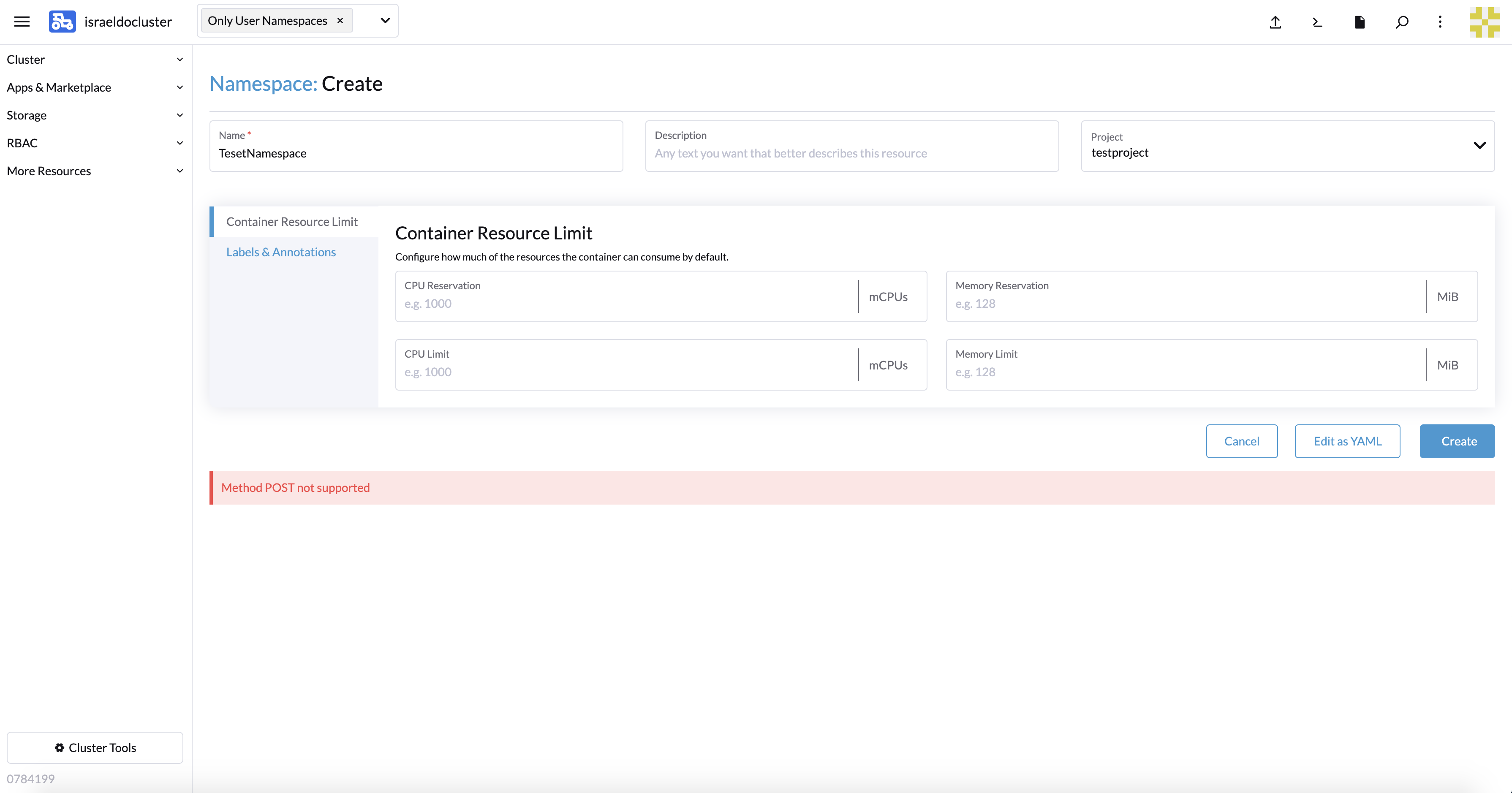1512x793 pixels.
Task: Select the Container Resource Limit section
Action: point(292,221)
